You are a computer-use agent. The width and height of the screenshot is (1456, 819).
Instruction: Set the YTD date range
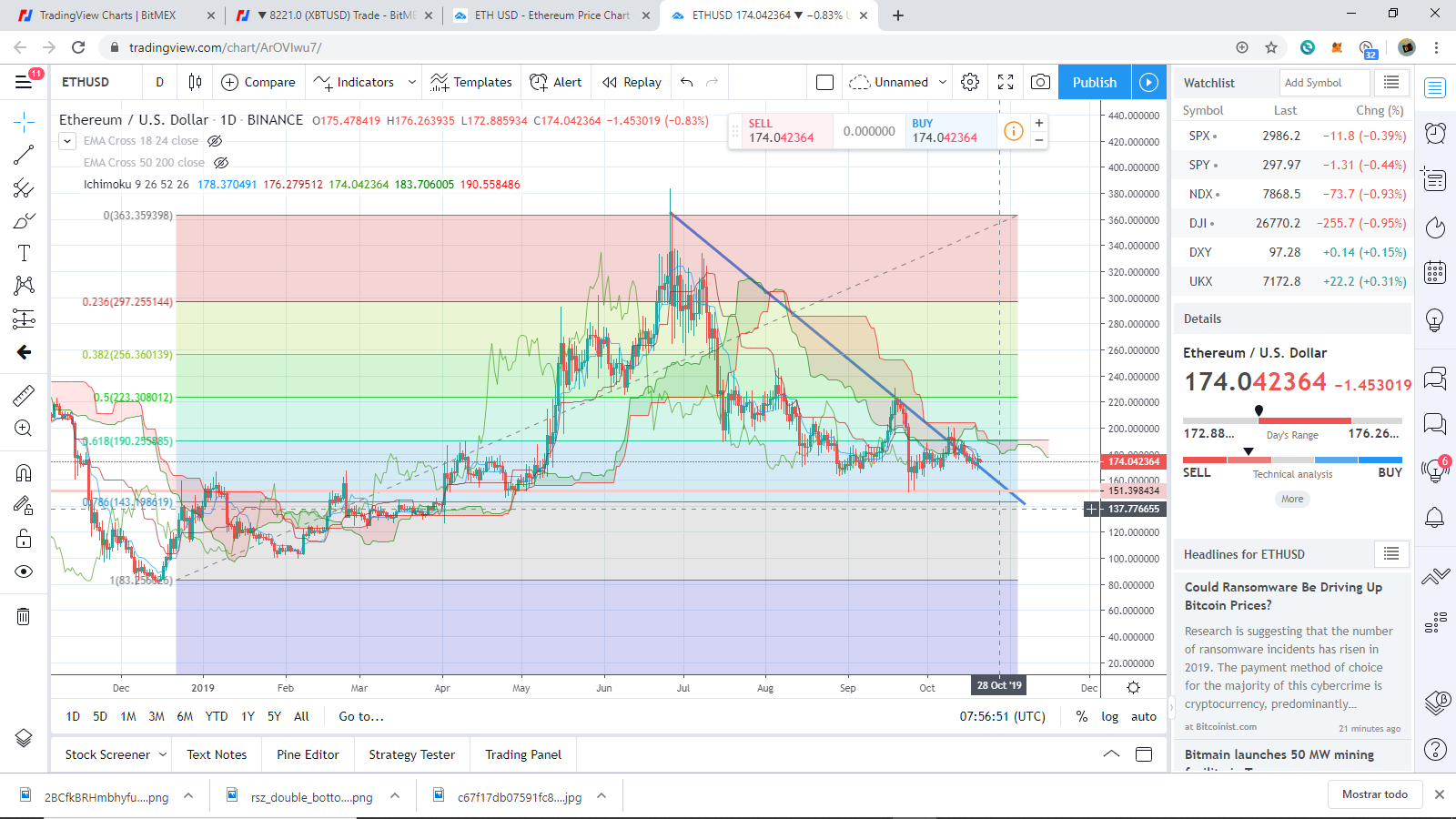[217, 716]
